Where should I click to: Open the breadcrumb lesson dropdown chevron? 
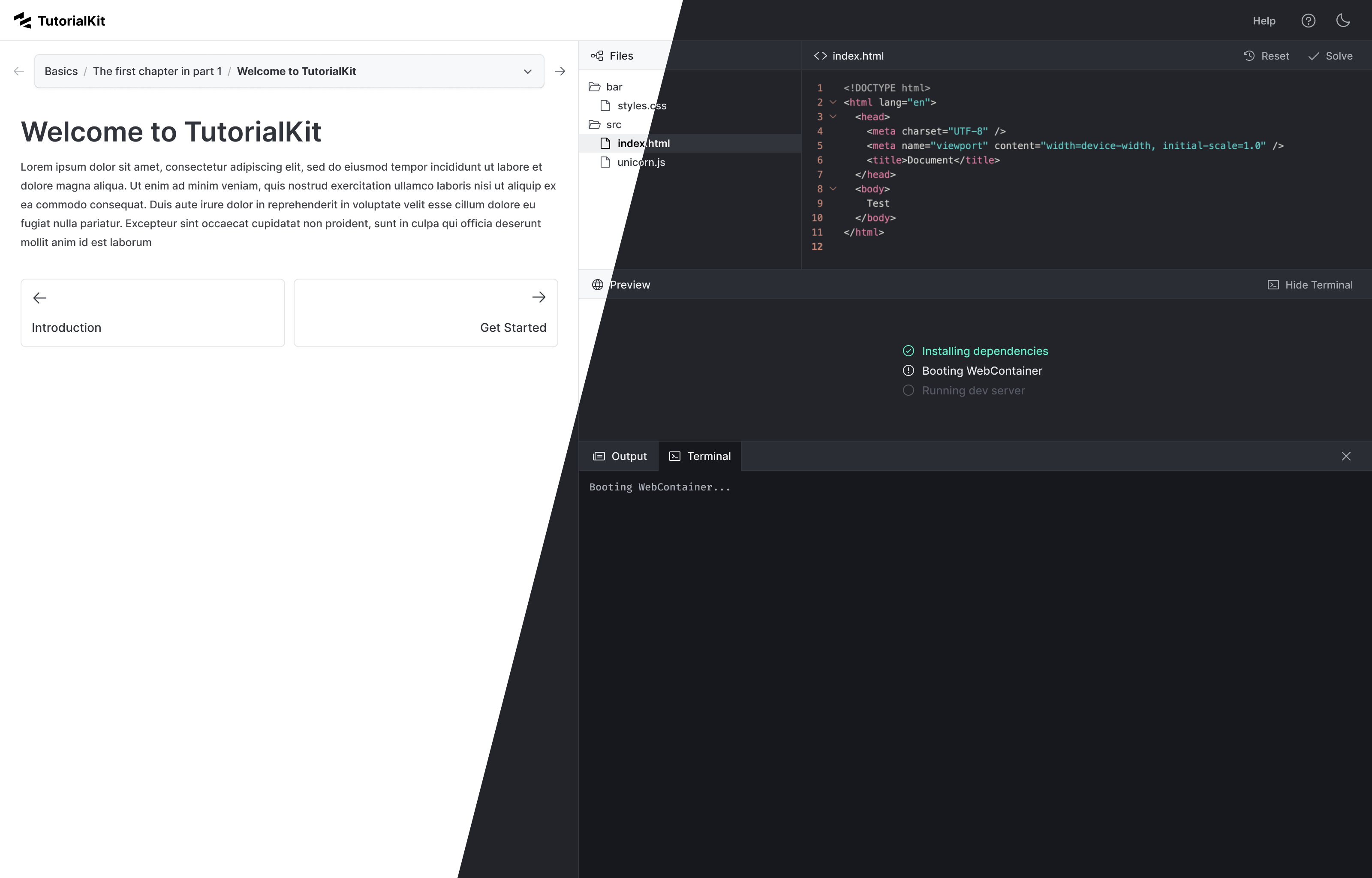[x=527, y=71]
